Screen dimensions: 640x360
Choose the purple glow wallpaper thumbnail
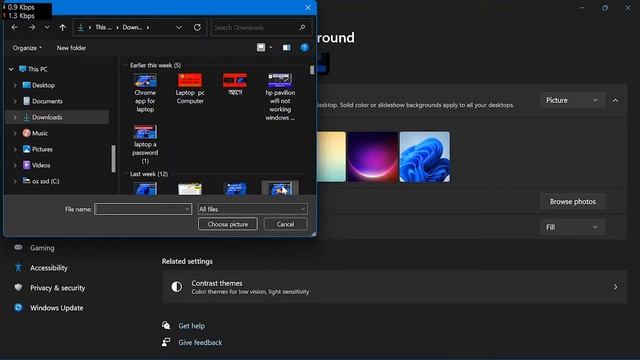pos(373,157)
